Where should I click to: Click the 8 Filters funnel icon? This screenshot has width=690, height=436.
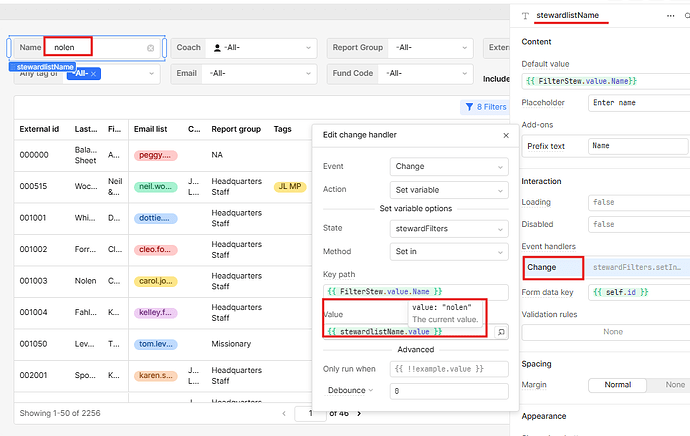pos(467,107)
